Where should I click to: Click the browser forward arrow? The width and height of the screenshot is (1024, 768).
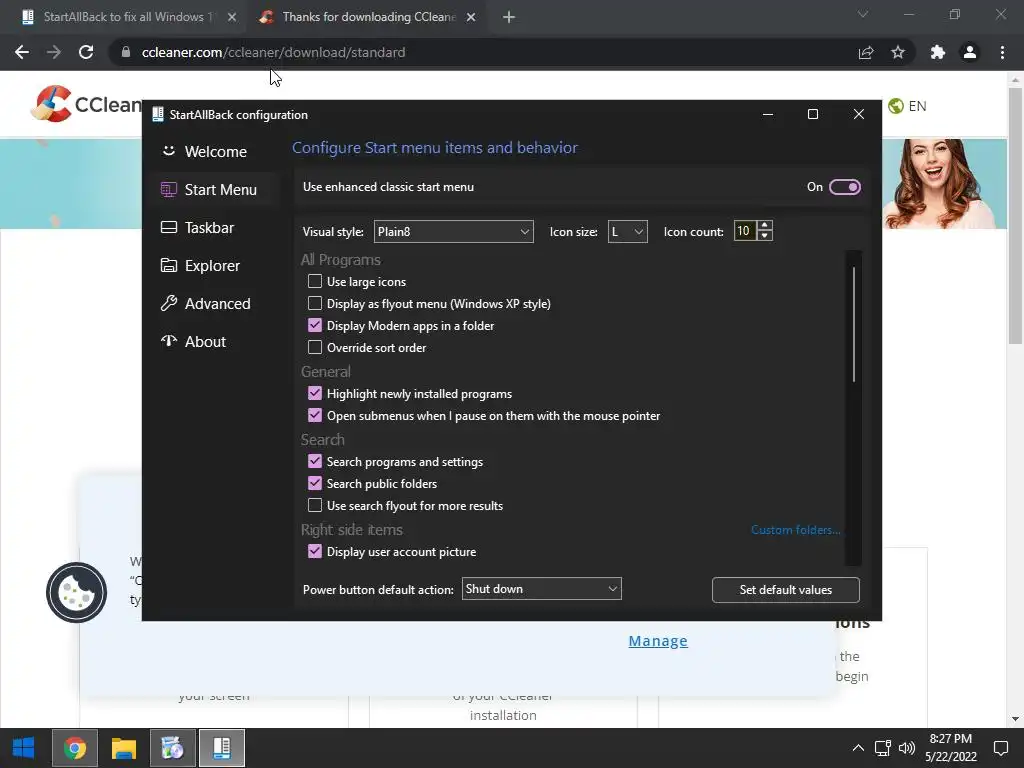(54, 52)
